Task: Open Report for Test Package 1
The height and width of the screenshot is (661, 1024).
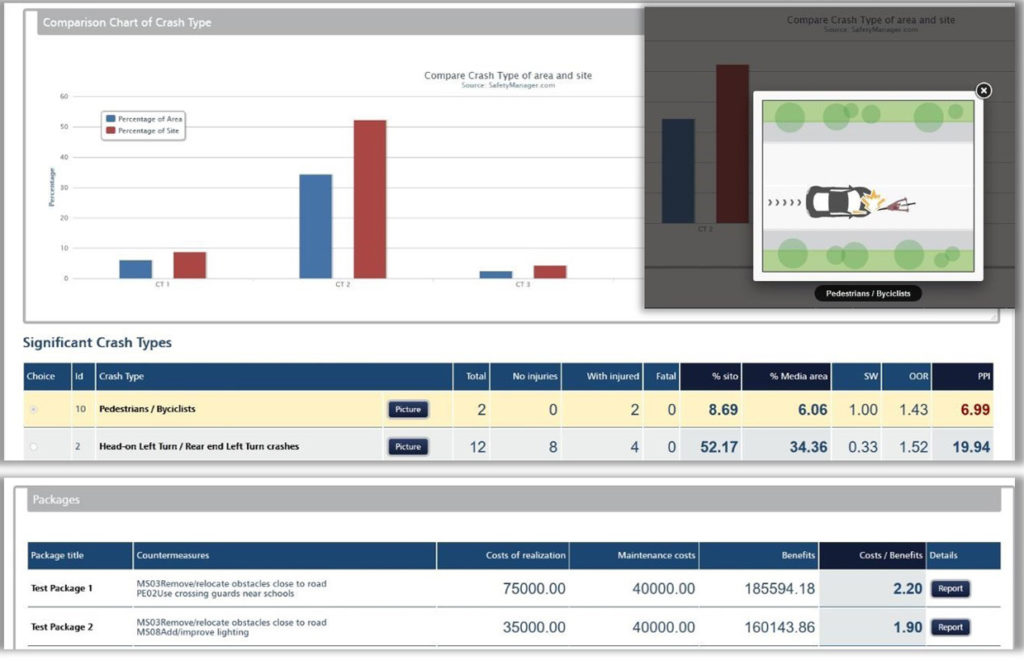Action: coord(950,589)
